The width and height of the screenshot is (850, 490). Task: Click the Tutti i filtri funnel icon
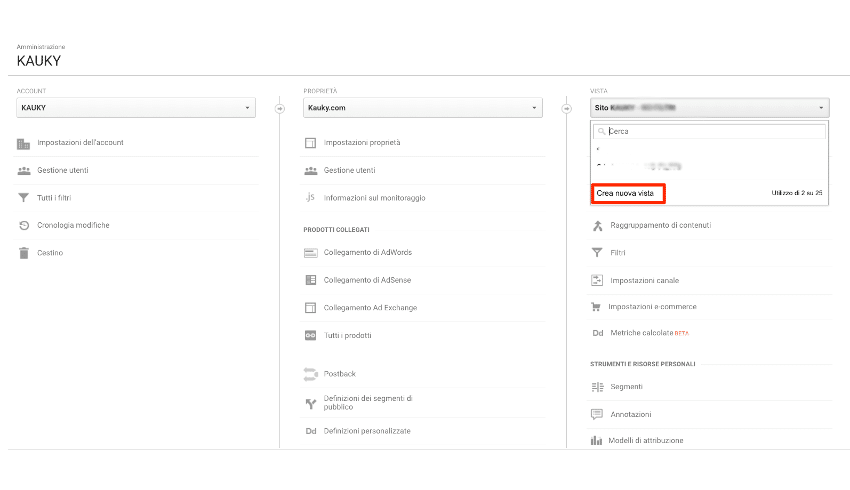coord(23,198)
